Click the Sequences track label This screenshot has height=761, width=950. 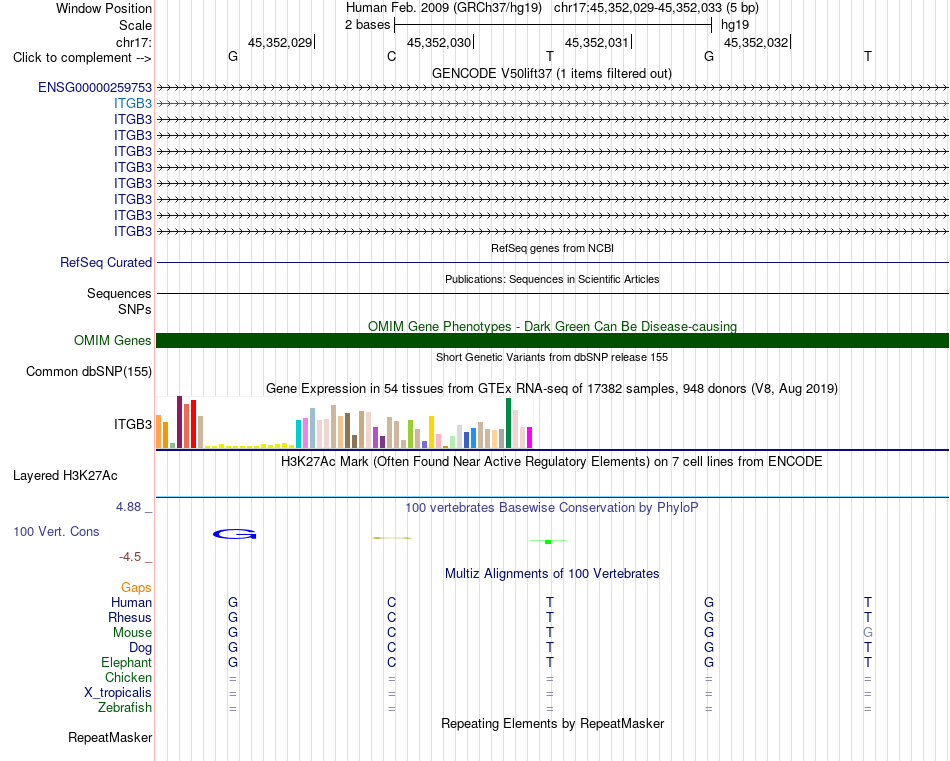click(x=119, y=293)
